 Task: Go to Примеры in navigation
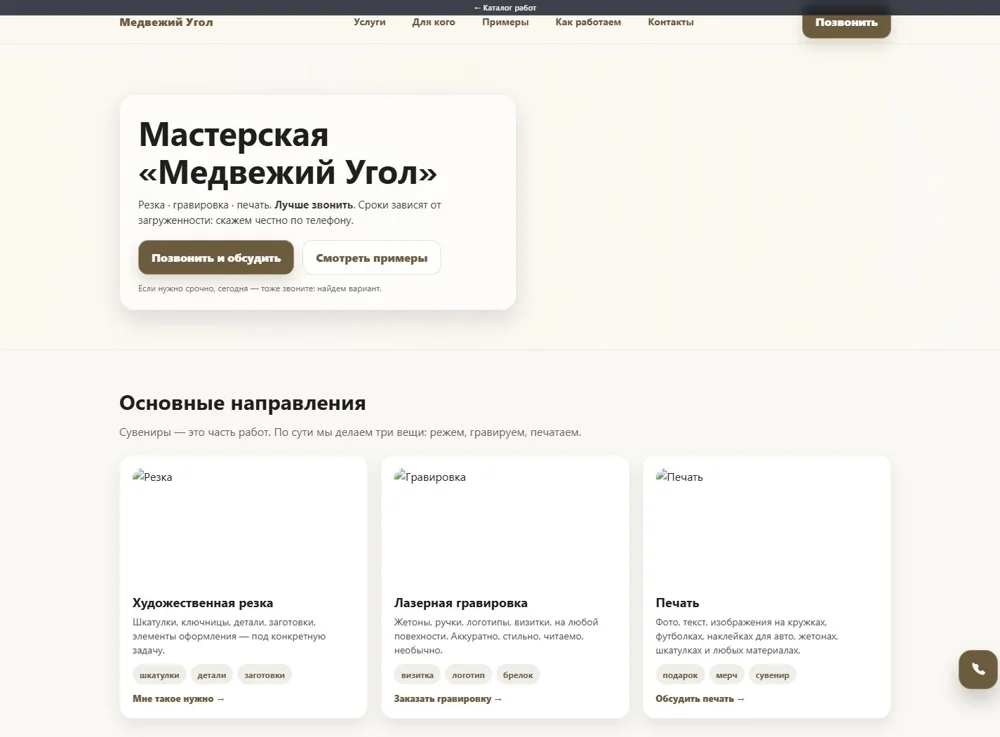[505, 22]
